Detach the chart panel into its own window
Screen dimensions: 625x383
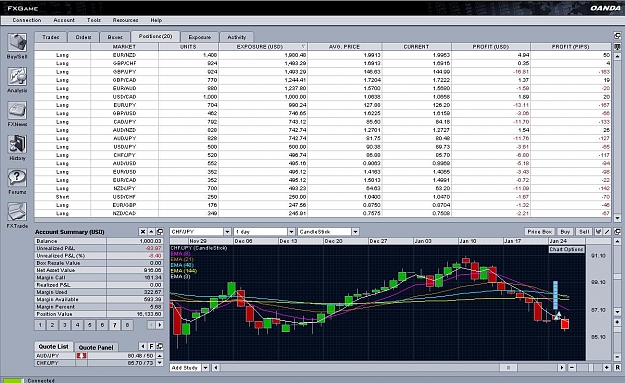[x=617, y=232]
